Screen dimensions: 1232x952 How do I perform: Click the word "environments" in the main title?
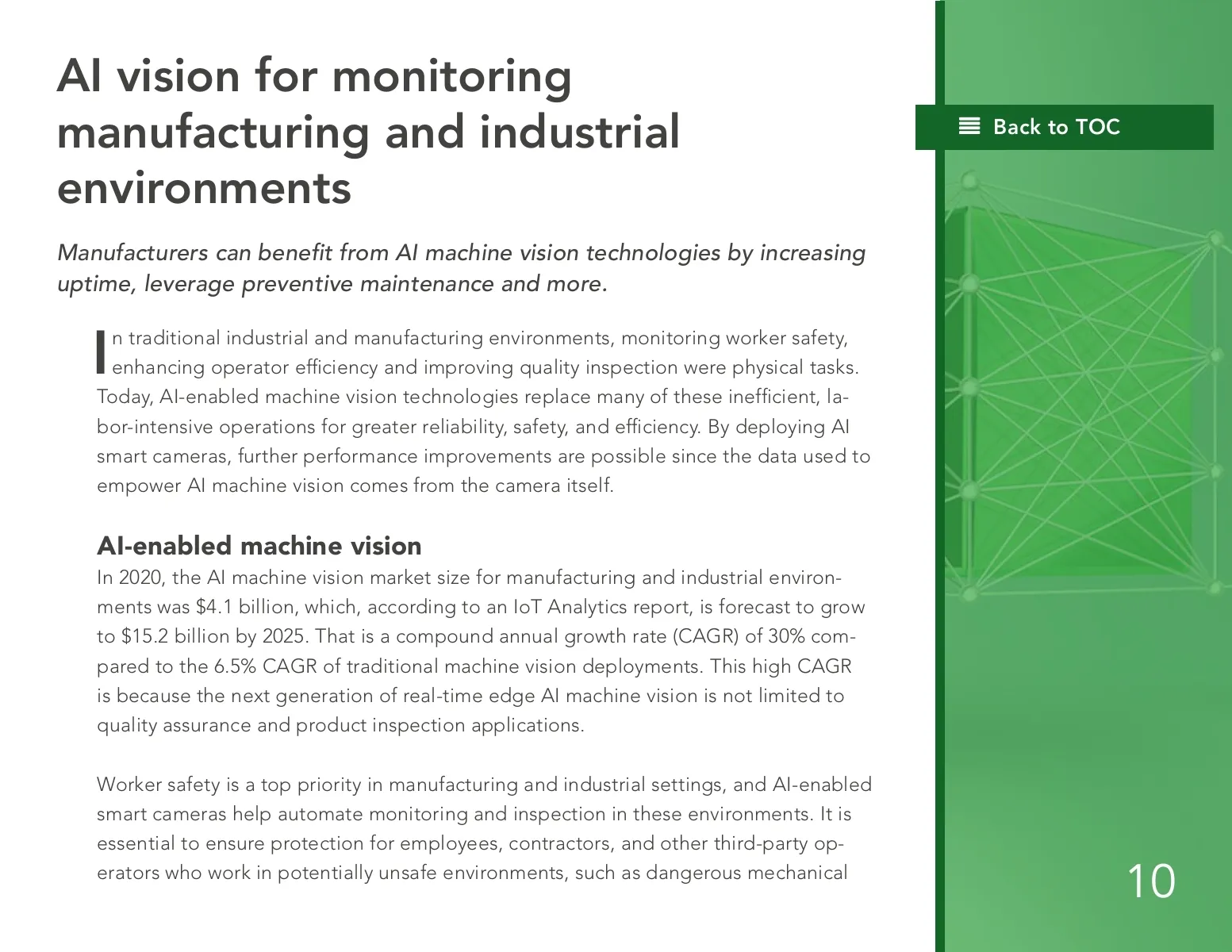(x=204, y=188)
